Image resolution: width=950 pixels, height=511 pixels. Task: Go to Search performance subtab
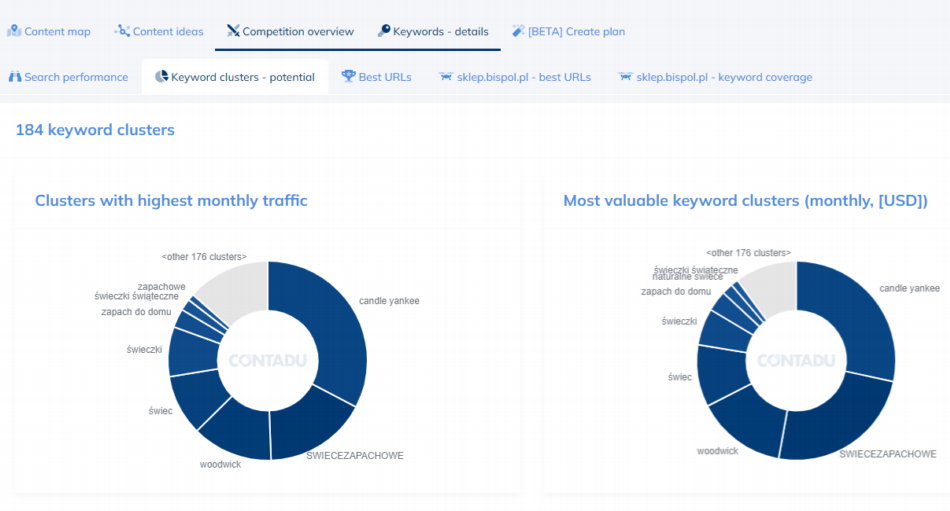coord(76,77)
